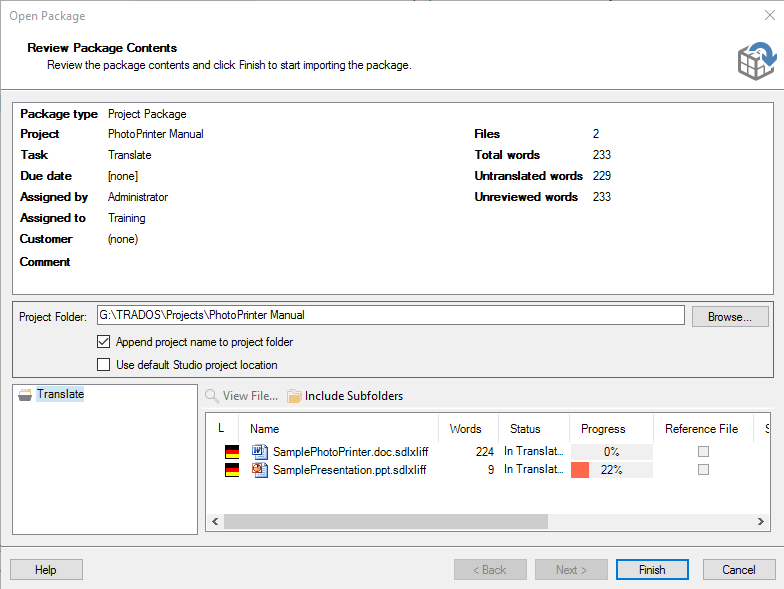
Task: Click German flag for SamplePresentation file
Action: coord(232,470)
